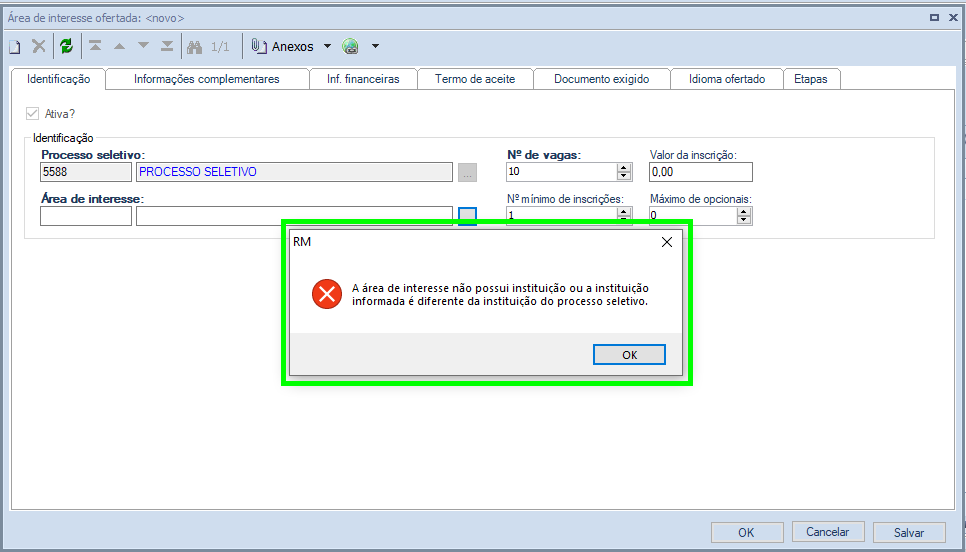Go to last record arrow icon

167,46
